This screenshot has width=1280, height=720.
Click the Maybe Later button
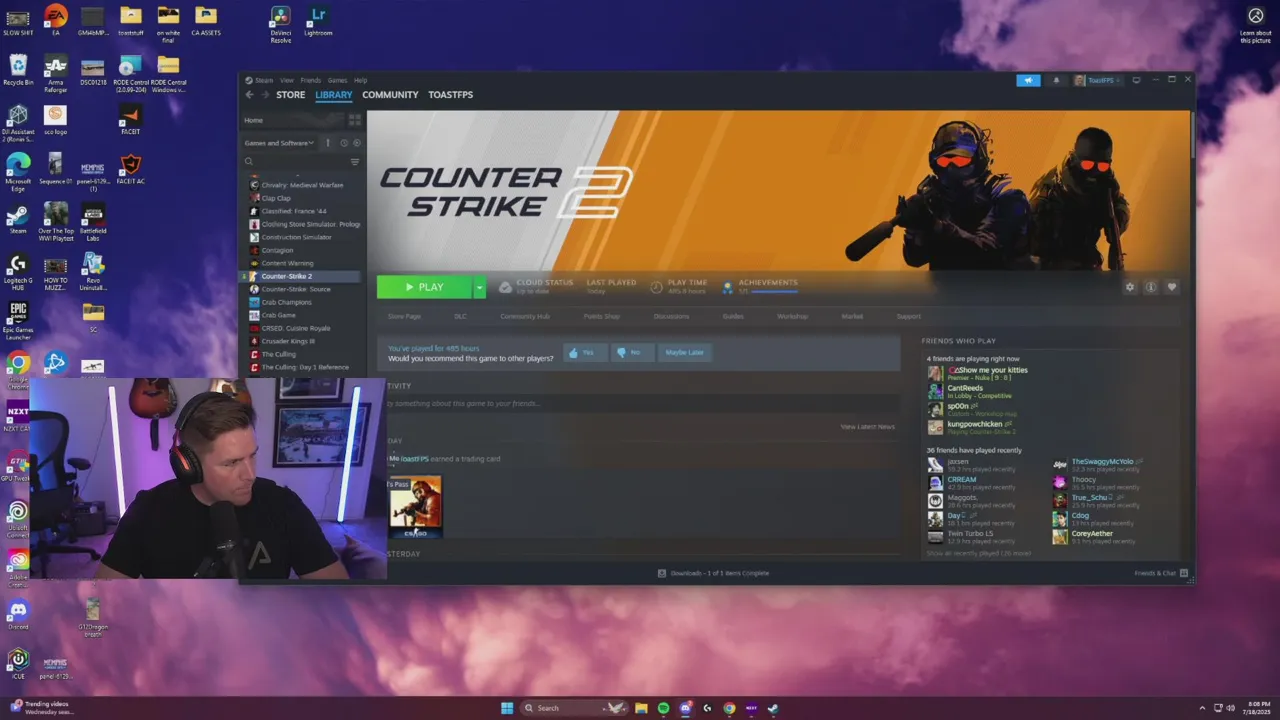(x=684, y=352)
